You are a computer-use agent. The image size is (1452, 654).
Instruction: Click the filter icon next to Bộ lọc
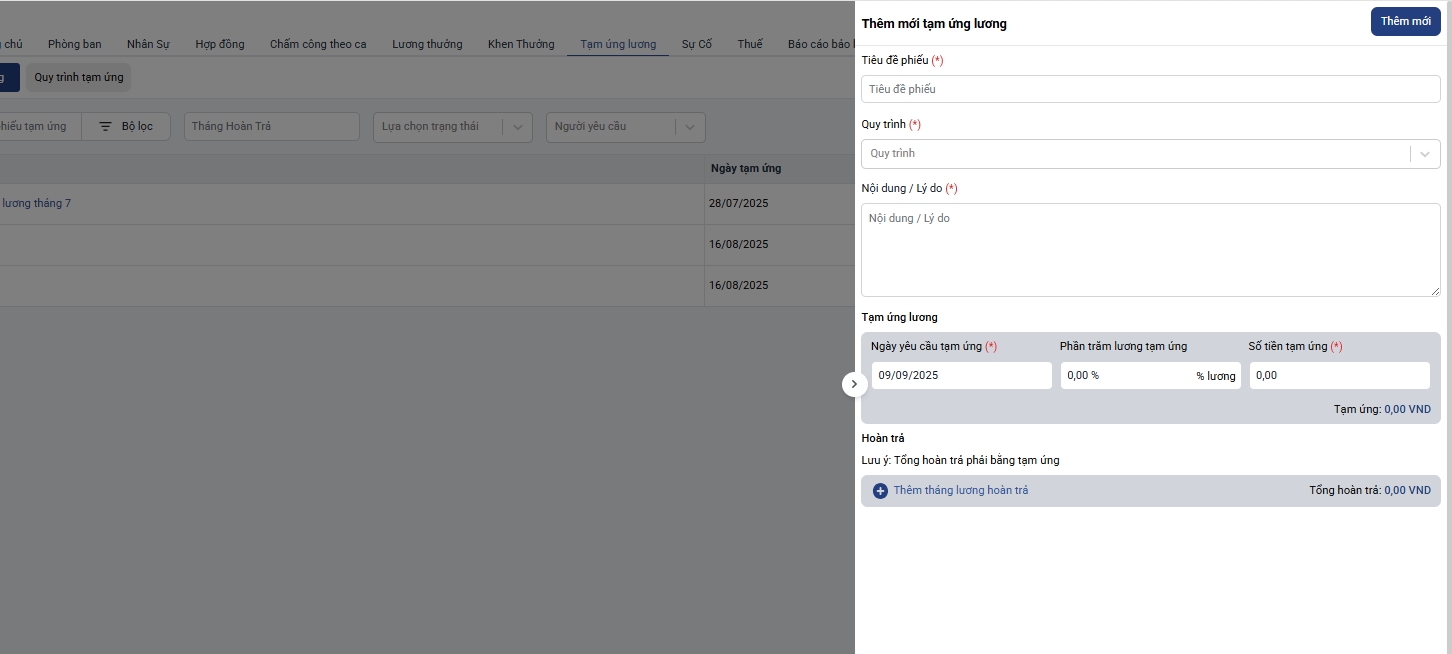[105, 127]
